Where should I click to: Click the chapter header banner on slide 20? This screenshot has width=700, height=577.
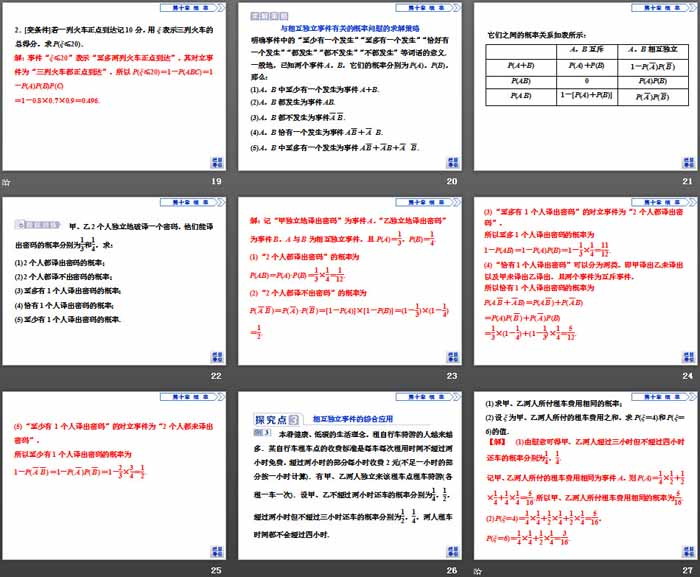tap(428, 8)
